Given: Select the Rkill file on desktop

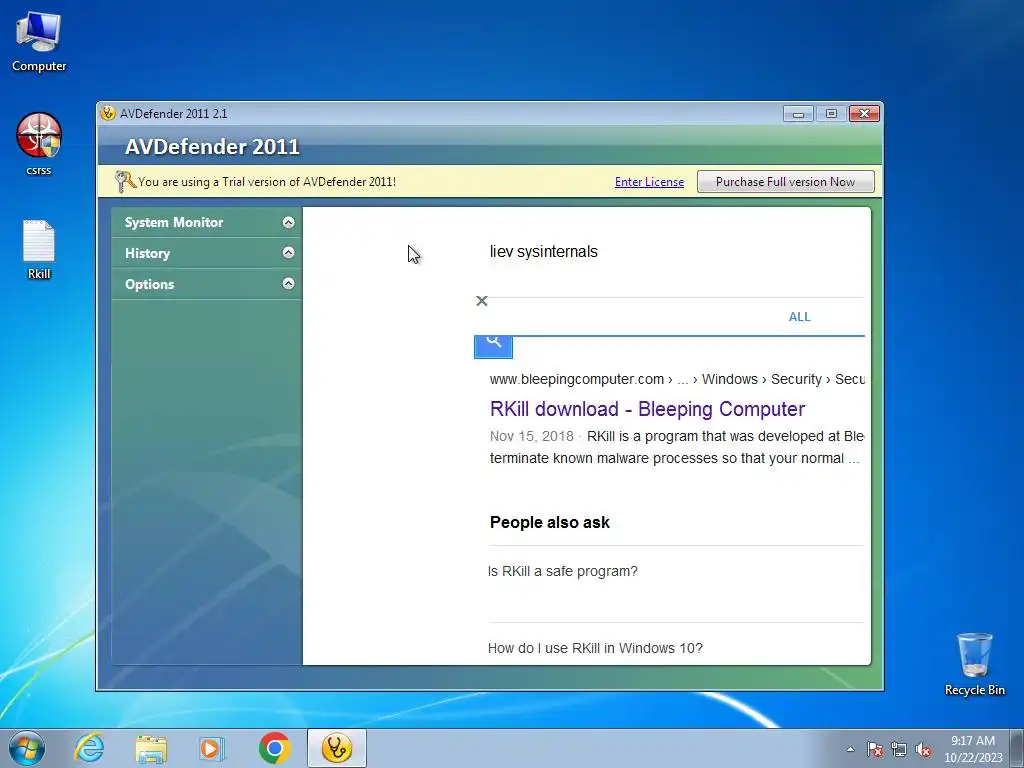Looking at the screenshot, I should click(x=39, y=249).
